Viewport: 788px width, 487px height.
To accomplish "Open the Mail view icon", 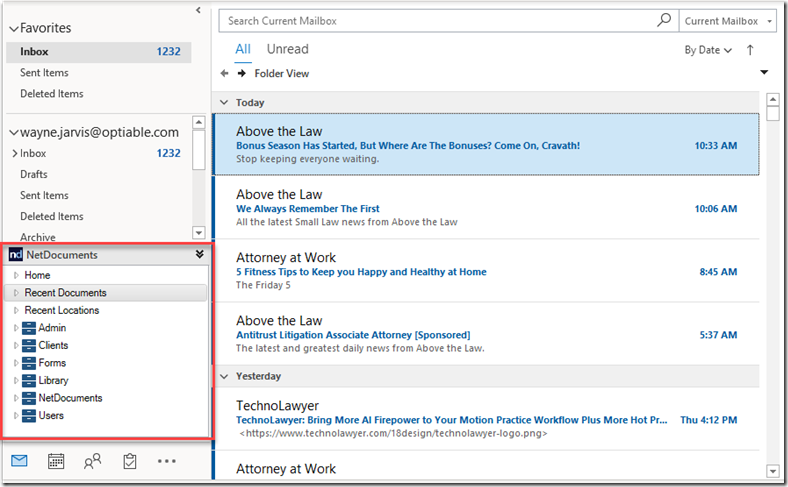I will coord(19,460).
